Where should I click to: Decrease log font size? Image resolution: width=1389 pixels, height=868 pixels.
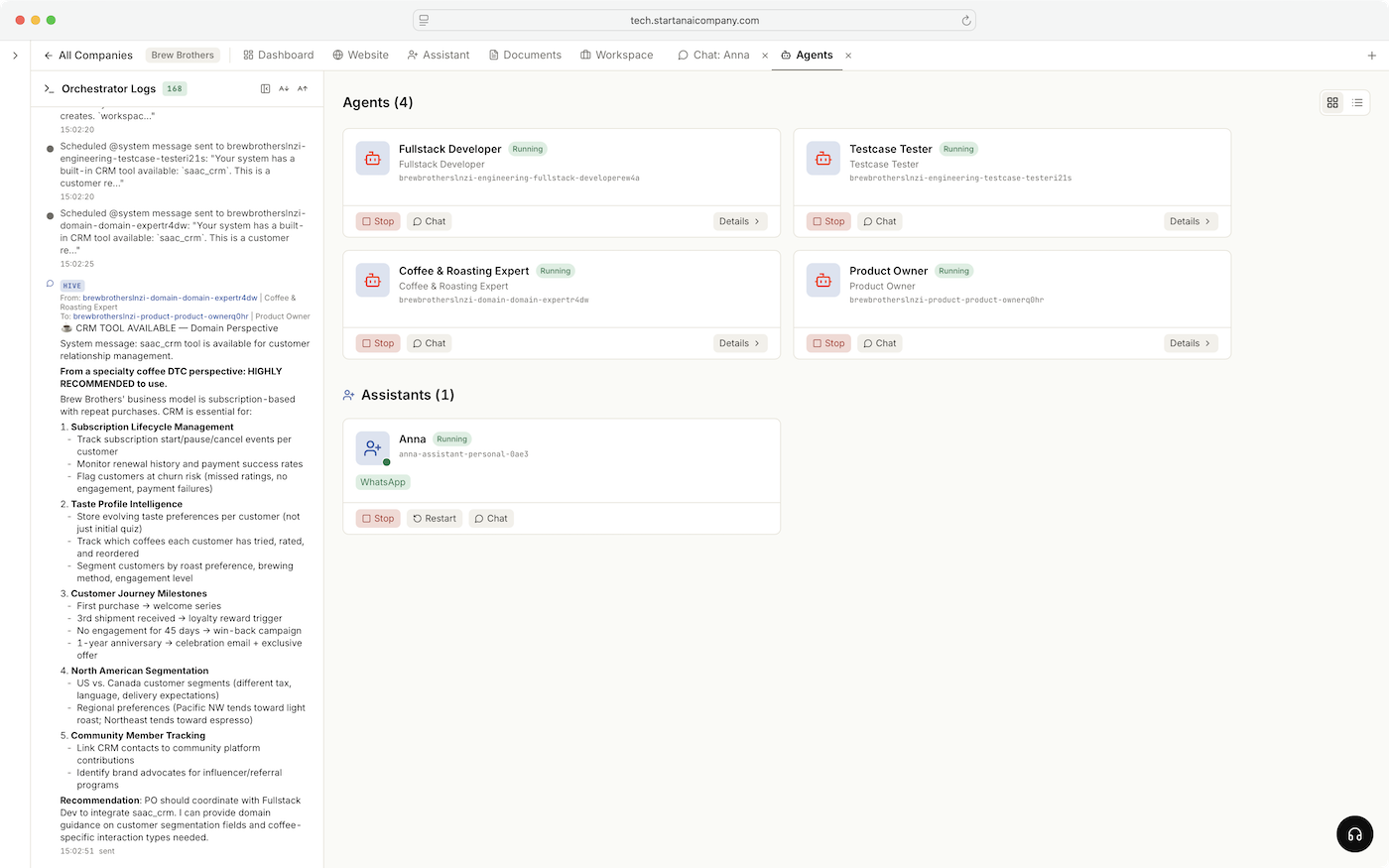[284, 89]
